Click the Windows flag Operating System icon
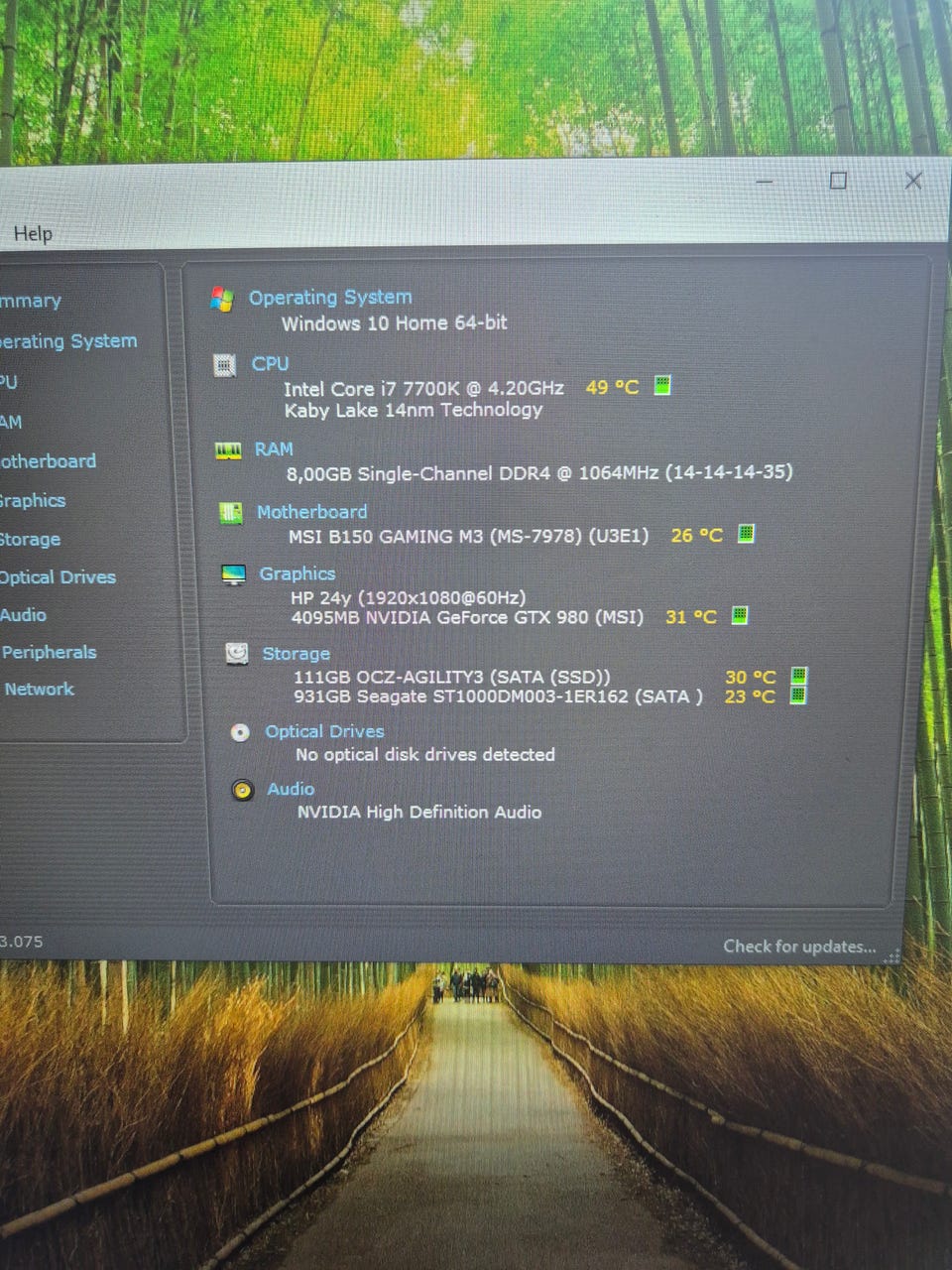The width and height of the screenshot is (952, 1270). coord(222,299)
